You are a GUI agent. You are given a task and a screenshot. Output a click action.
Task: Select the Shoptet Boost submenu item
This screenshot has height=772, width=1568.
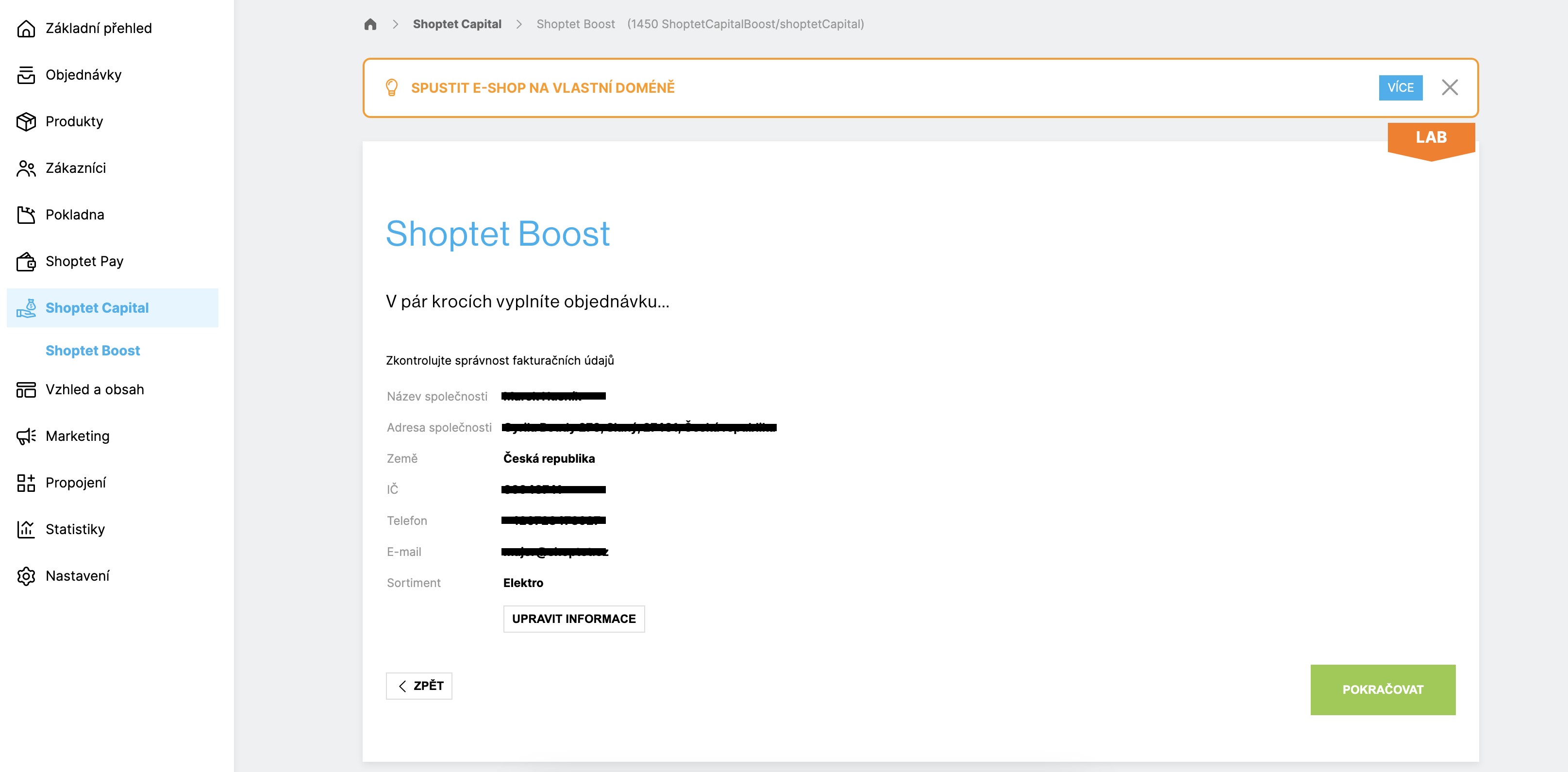[x=93, y=351]
